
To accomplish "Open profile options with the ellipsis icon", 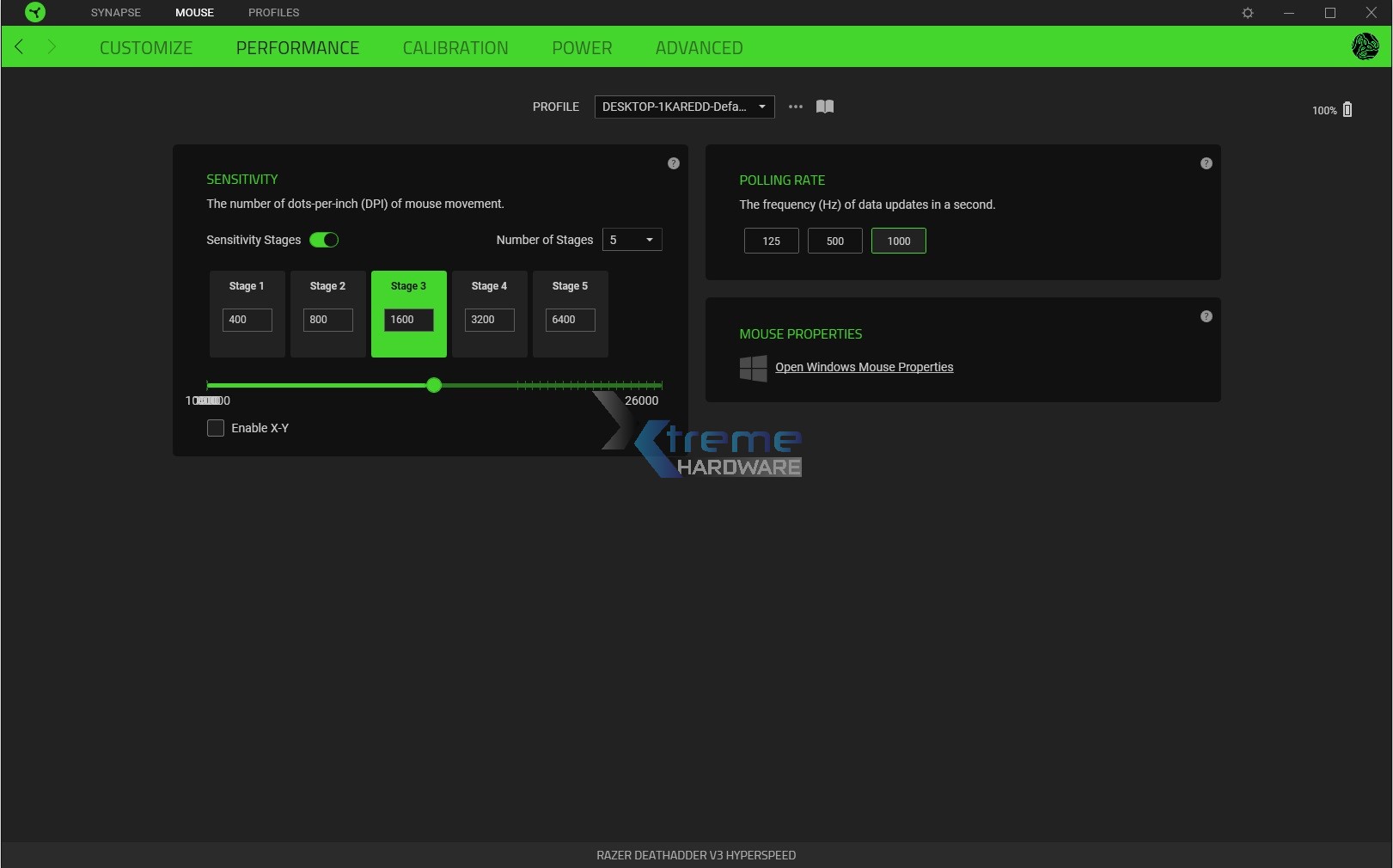I will (795, 107).
